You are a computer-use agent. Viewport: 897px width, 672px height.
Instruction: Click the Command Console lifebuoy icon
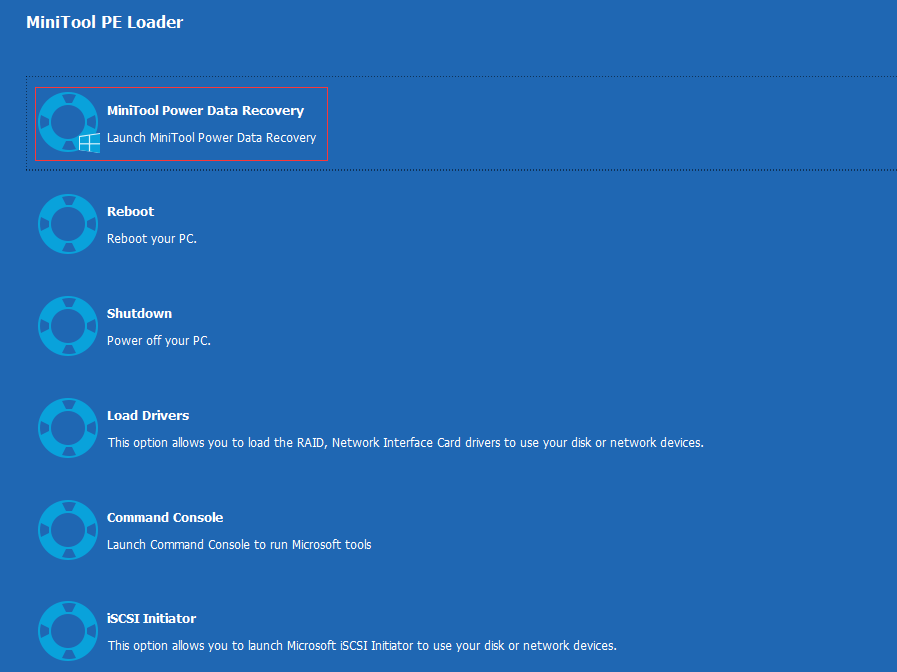[x=68, y=530]
